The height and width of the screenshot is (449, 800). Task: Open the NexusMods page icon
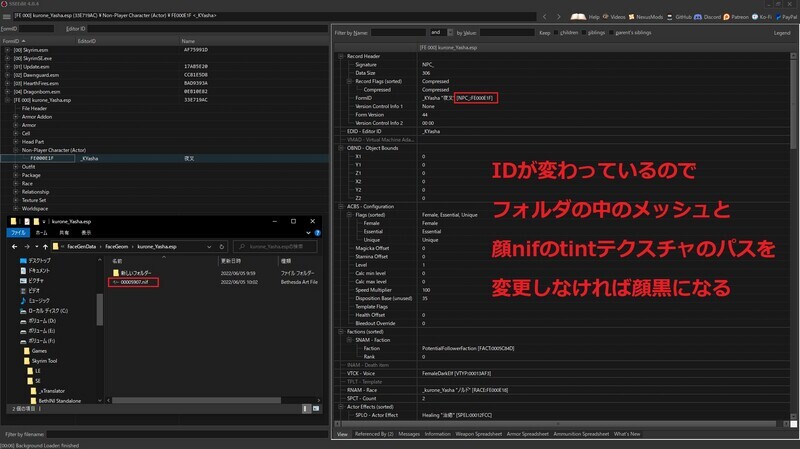pyautogui.click(x=632, y=17)
